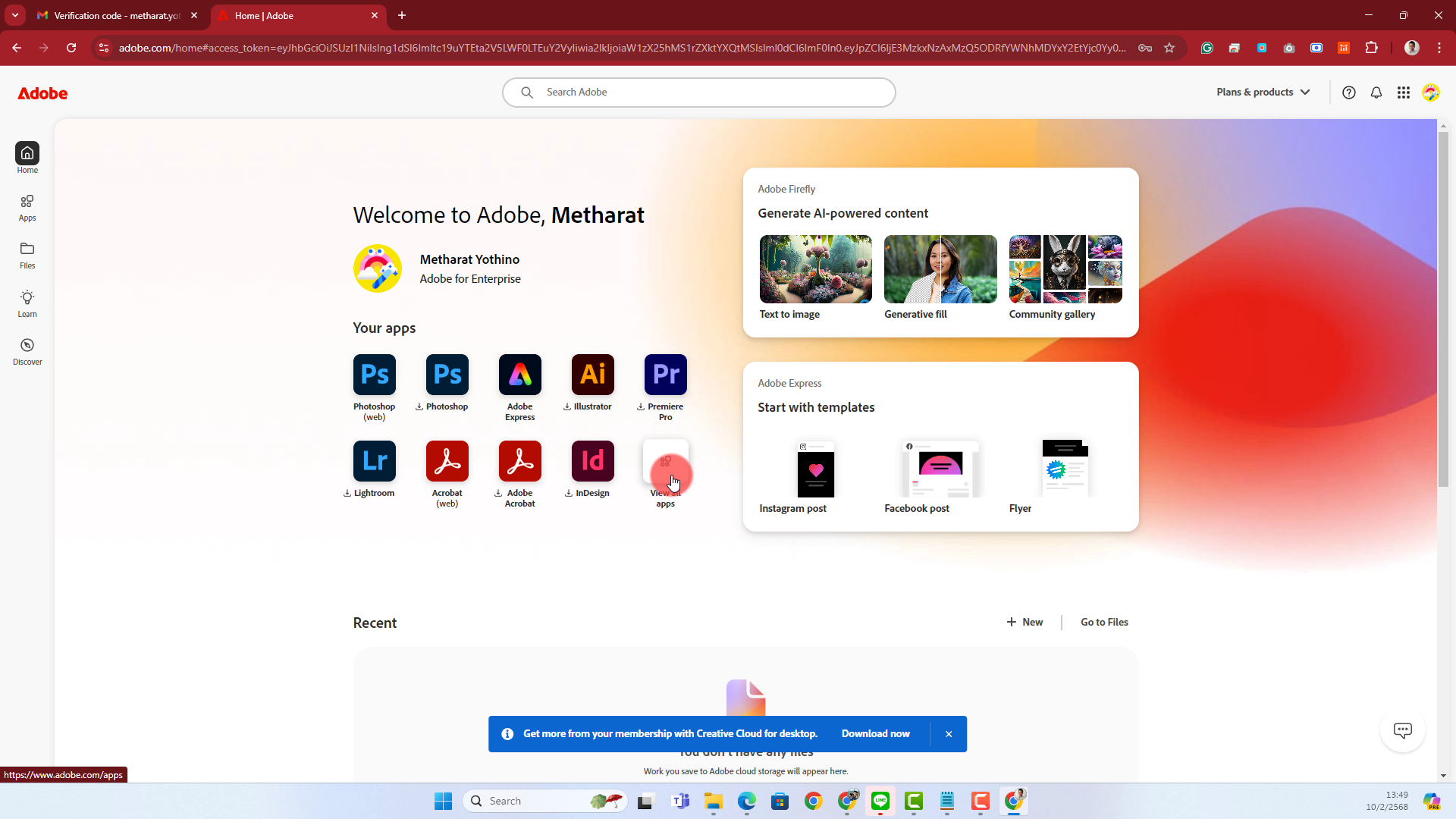Viewport: 1456px width, 819px height.
Task: Open the tab search dropdown arrow
Action: coord(15,15)
